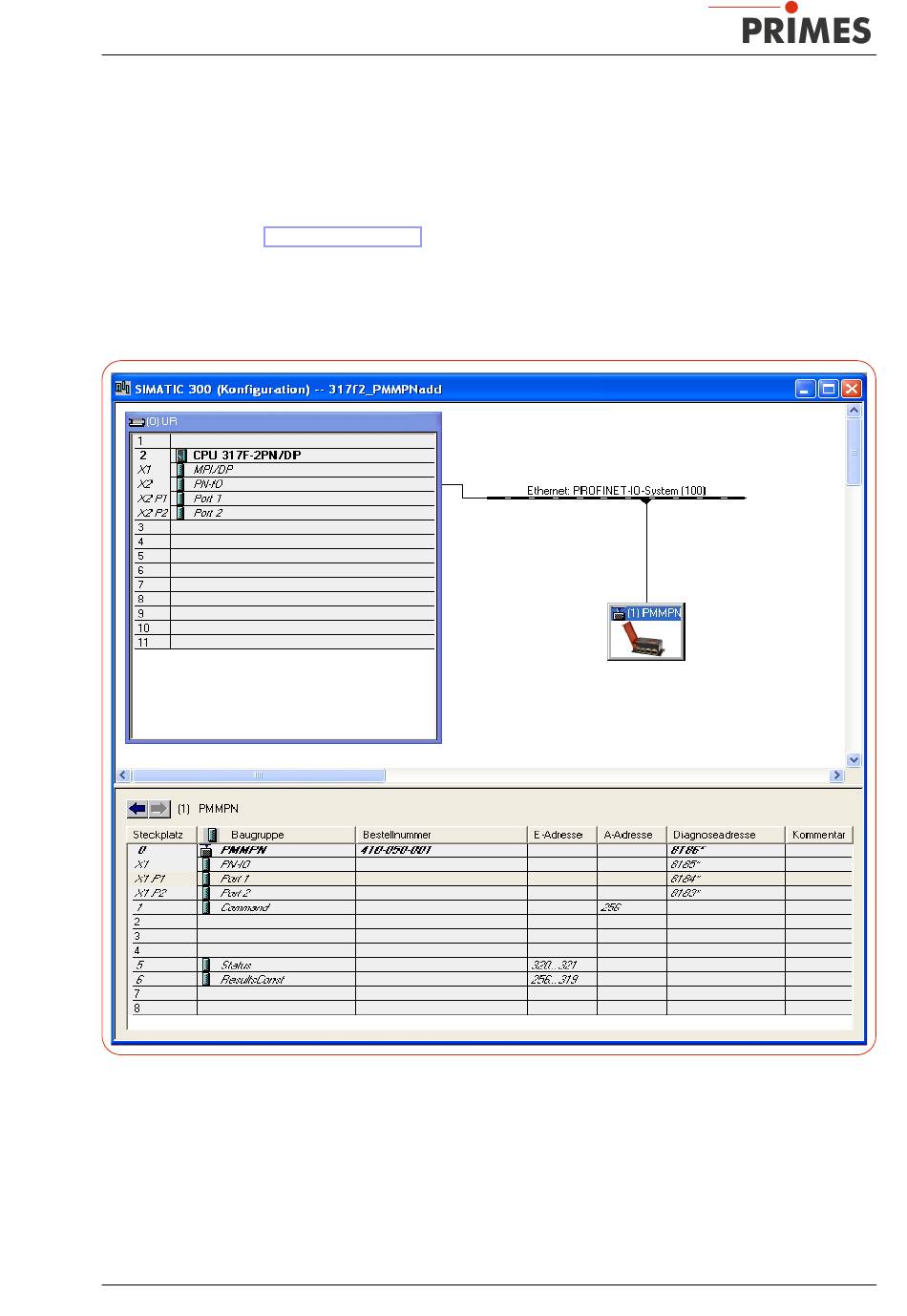Click the module icon beside MPI/DP in the rack
Screen dimensions: 907x1316
tap(180, 470)
